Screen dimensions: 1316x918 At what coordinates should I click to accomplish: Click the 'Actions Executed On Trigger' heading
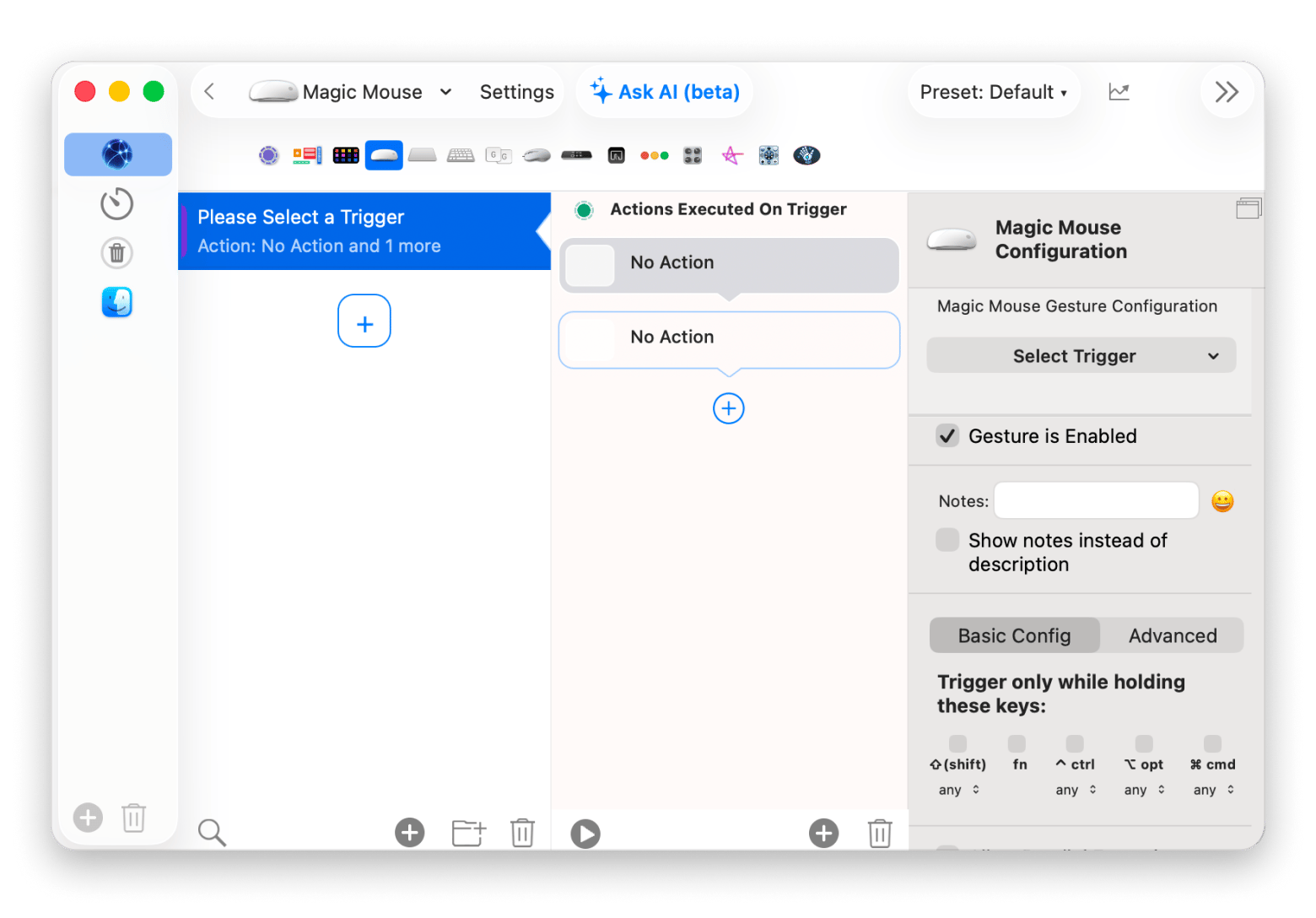tap(729, 209)
